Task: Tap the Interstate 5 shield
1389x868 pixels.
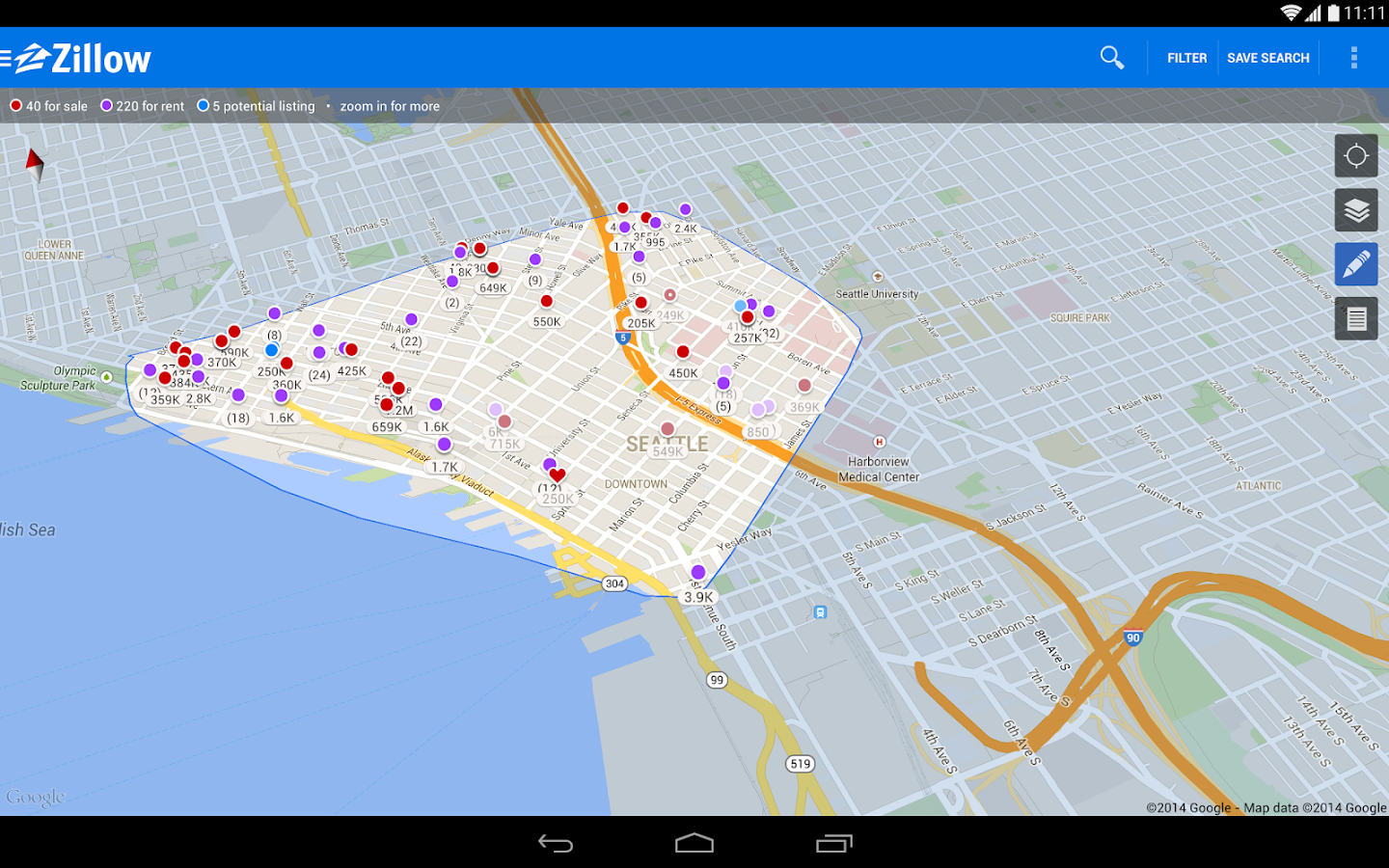Action: 623,338
